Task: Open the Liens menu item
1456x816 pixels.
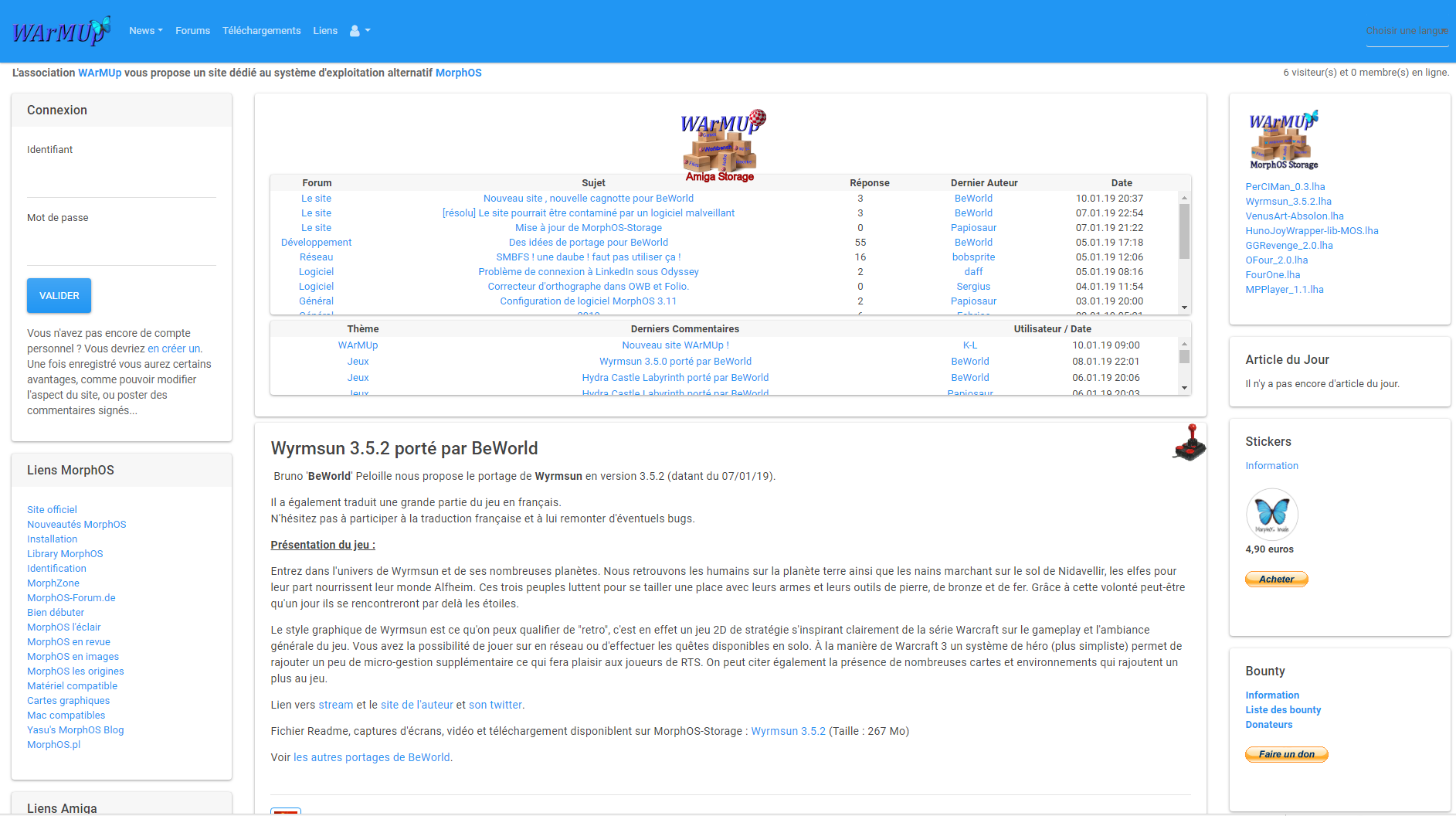Action: [325, 31]
